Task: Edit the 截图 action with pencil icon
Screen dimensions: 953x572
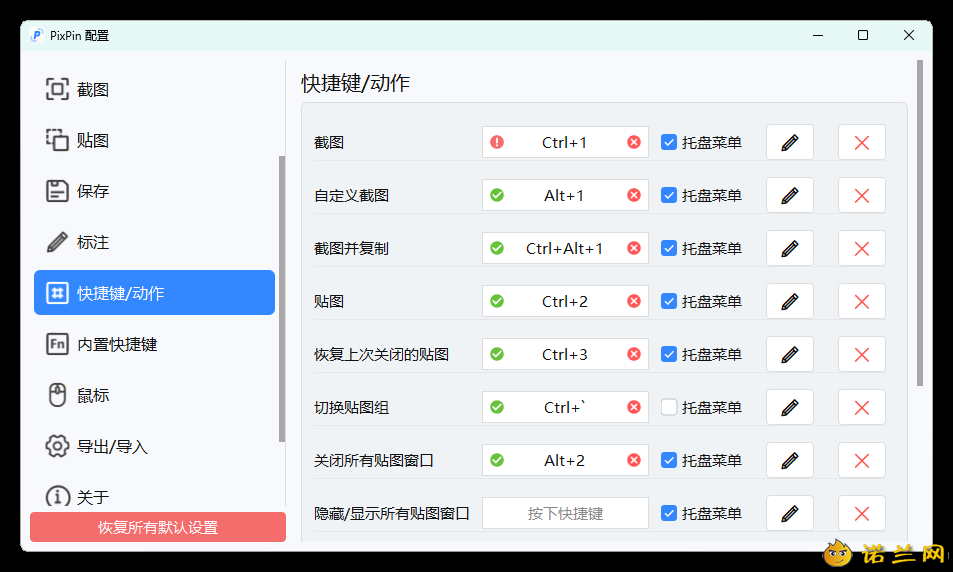Action: tap(790, 142)
